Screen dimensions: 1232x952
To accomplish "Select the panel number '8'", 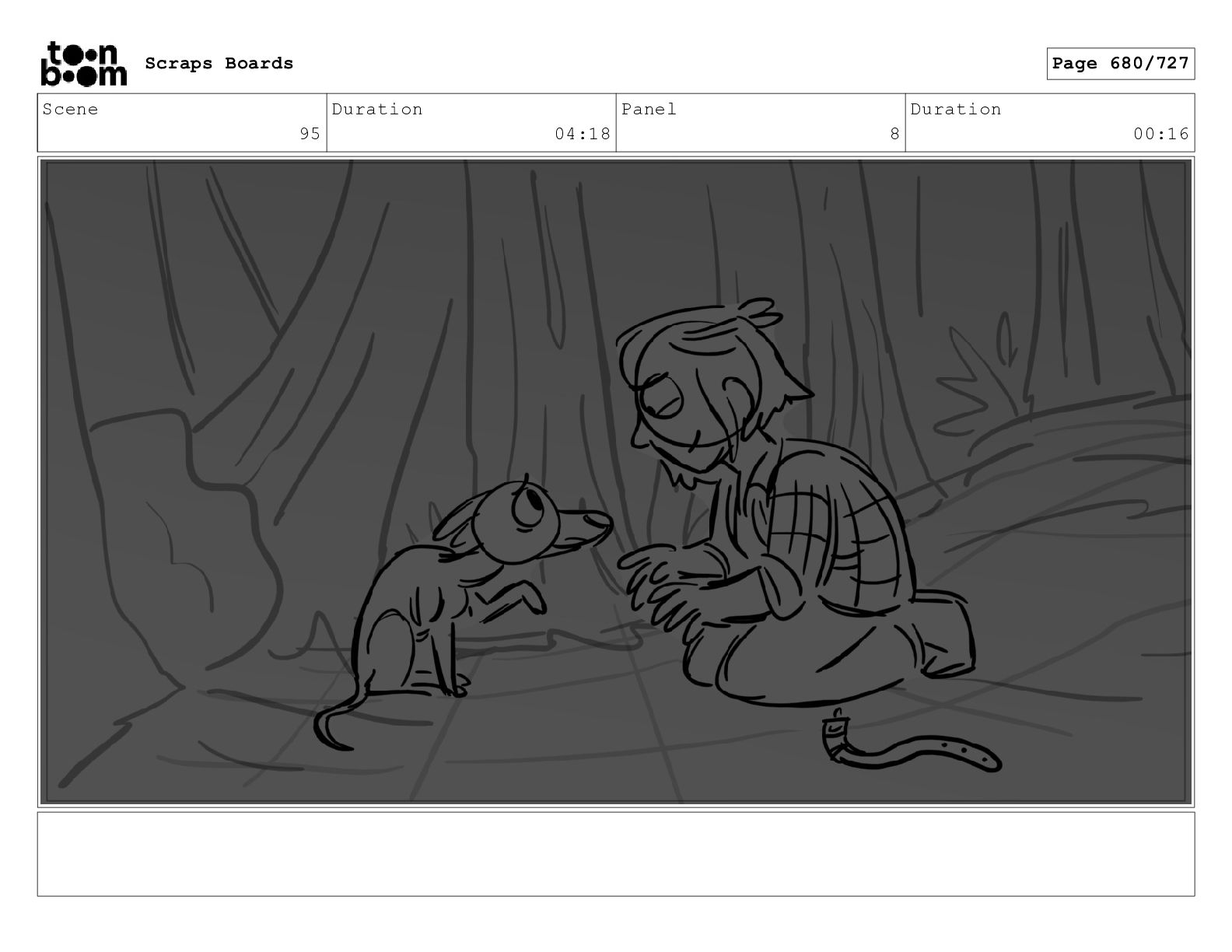I will [x=894, y=134].
